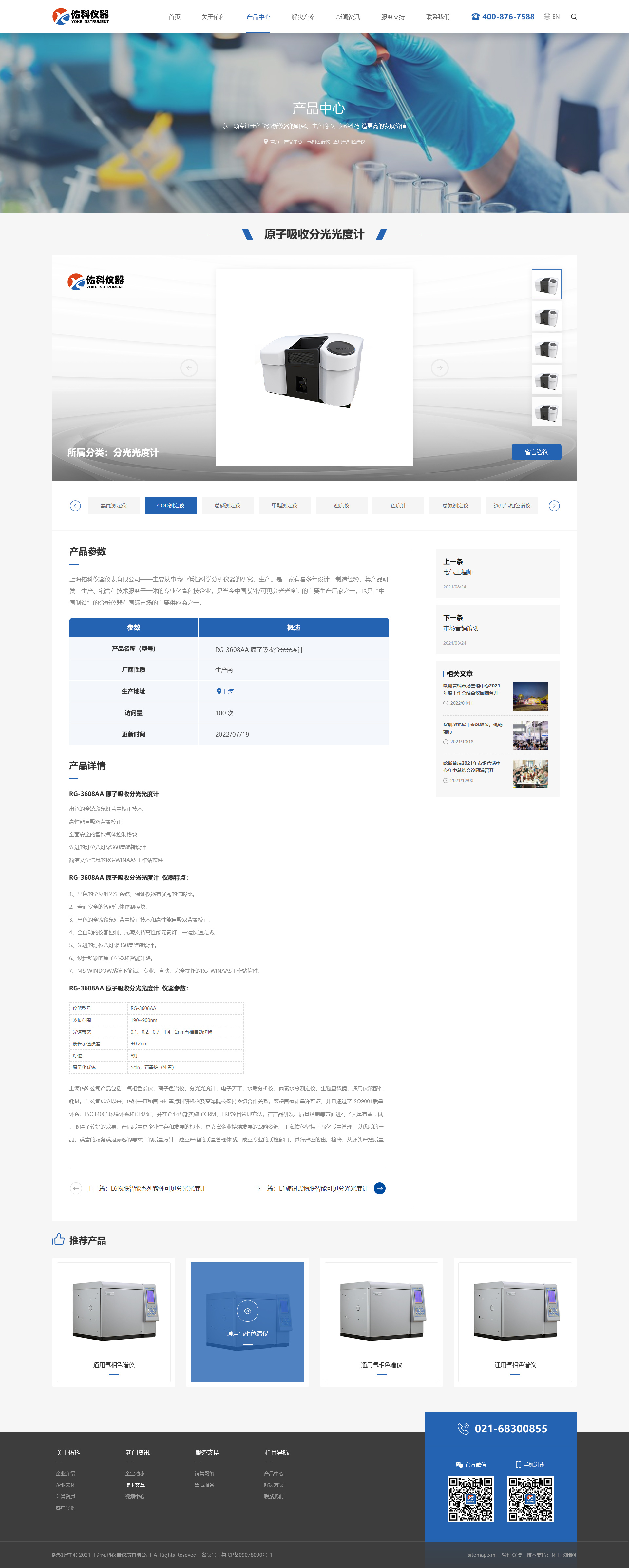Open last recommended 通用气相色谱仪 product card
Screen dimensions: 629x1568
click(515, 1322)
